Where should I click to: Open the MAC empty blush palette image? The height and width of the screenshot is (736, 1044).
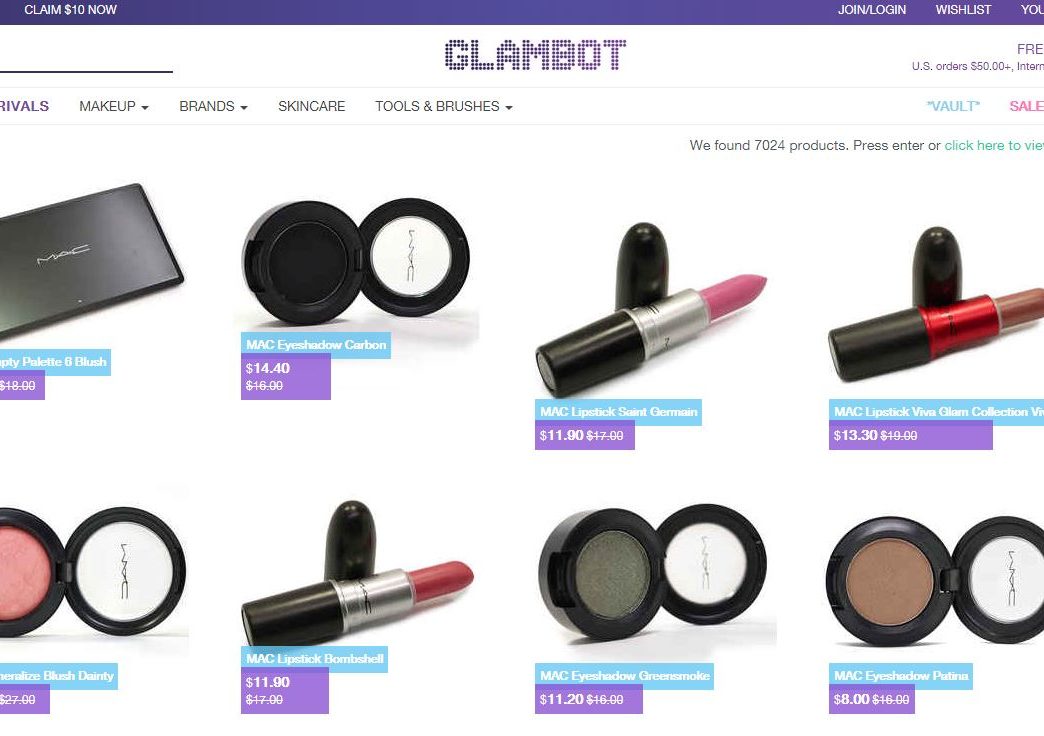(91, 261)
